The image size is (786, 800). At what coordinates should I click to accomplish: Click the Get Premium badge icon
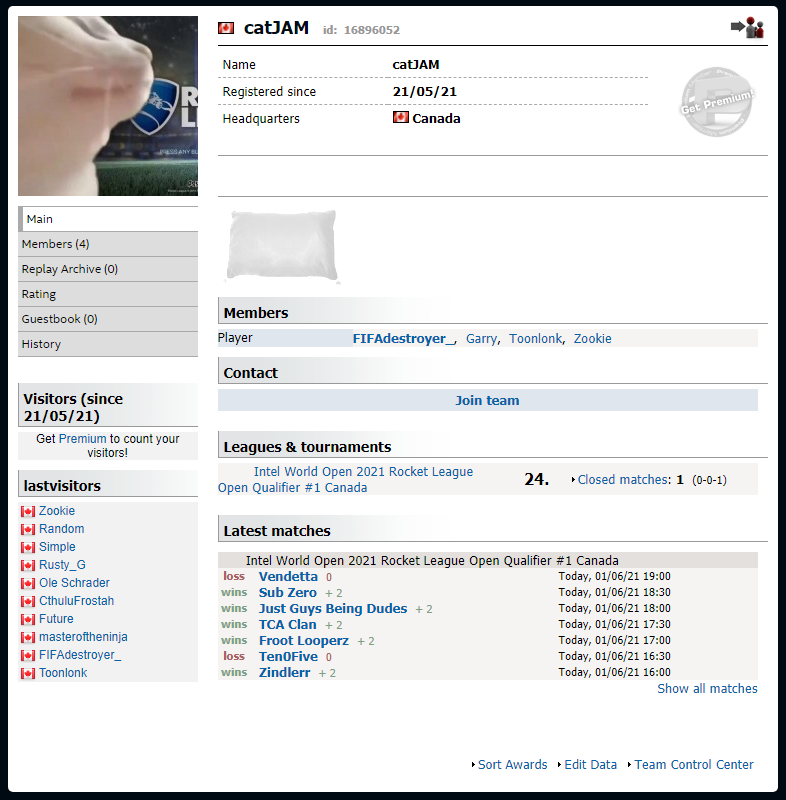pos(717,102)
